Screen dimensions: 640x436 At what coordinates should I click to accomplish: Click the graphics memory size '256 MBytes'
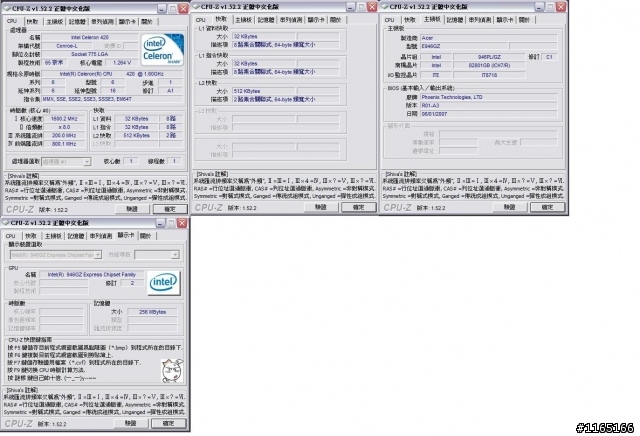(x=152, y=312)
